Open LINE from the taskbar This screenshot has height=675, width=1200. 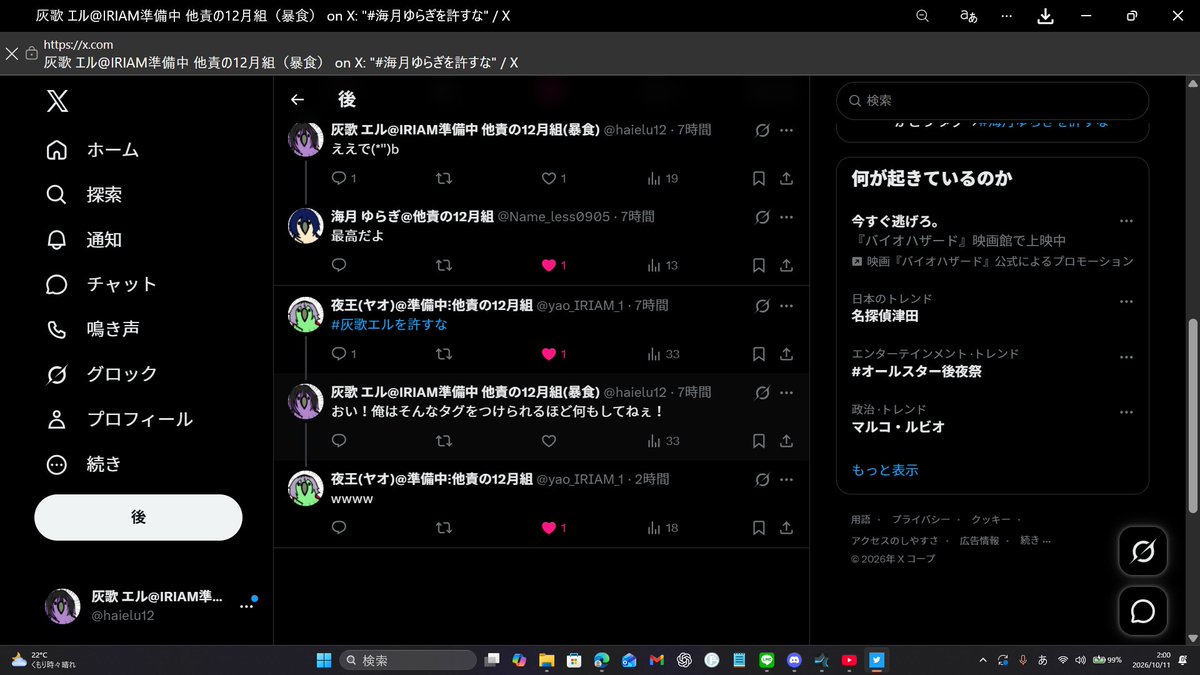pos(767,660)
